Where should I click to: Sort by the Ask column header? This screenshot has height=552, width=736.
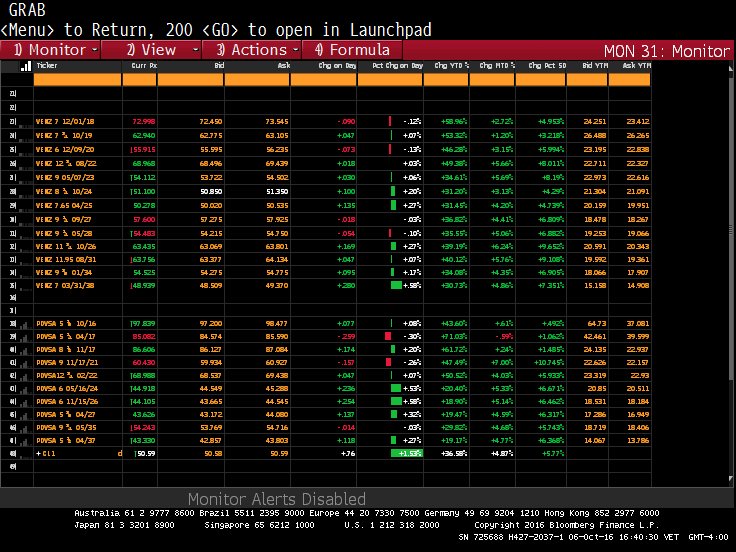(x=284, y=66)
